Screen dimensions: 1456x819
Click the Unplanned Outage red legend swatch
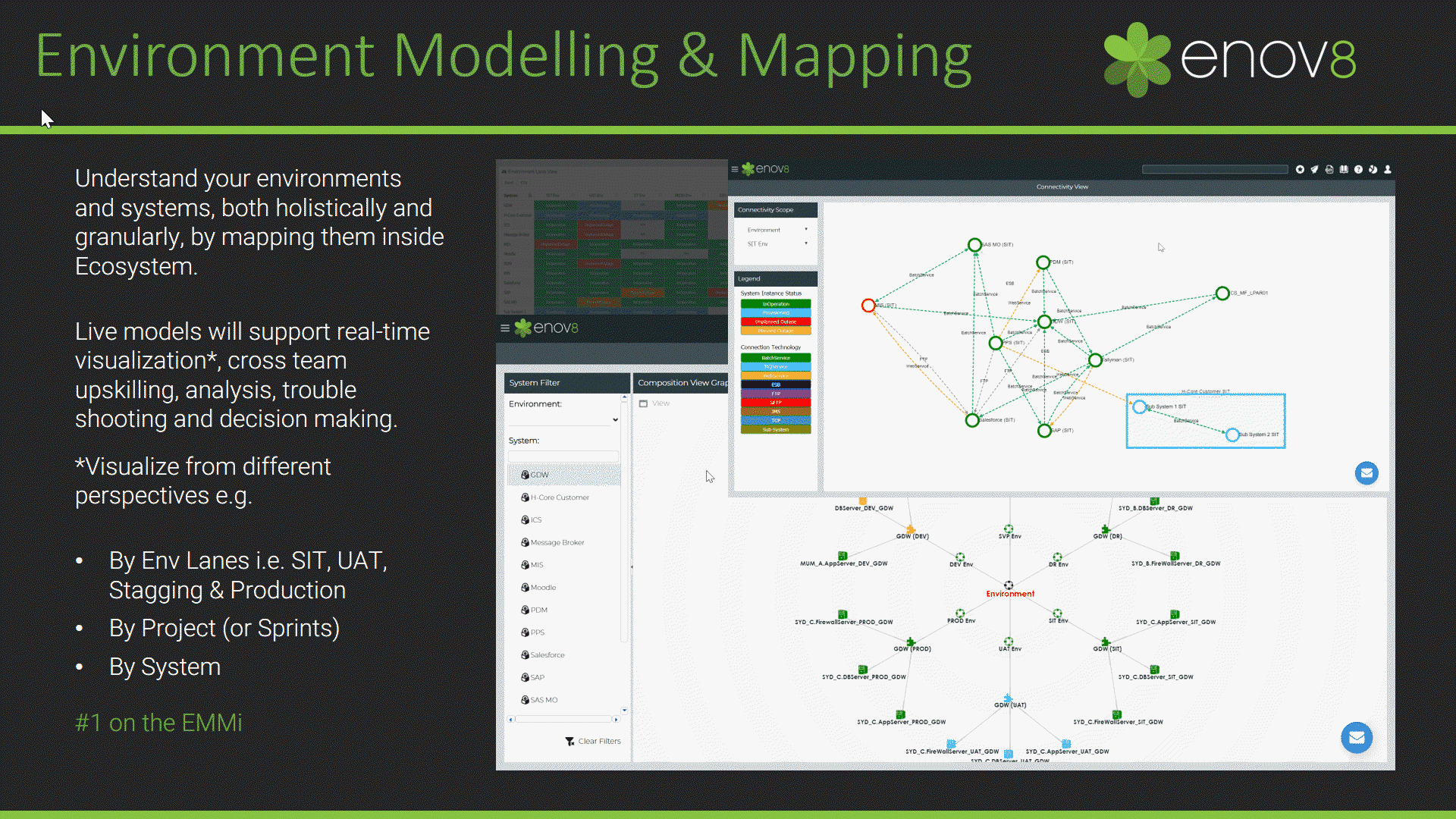(776, 322)
